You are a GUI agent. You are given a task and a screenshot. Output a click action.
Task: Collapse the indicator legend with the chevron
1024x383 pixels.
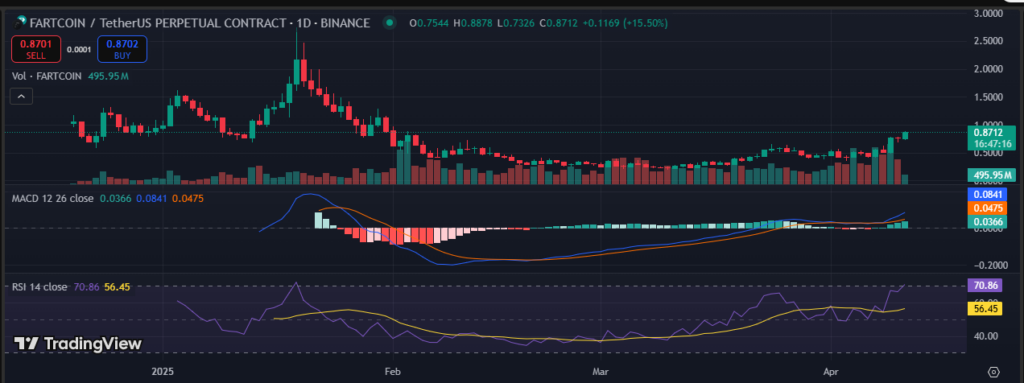click(x=22, y=97)
